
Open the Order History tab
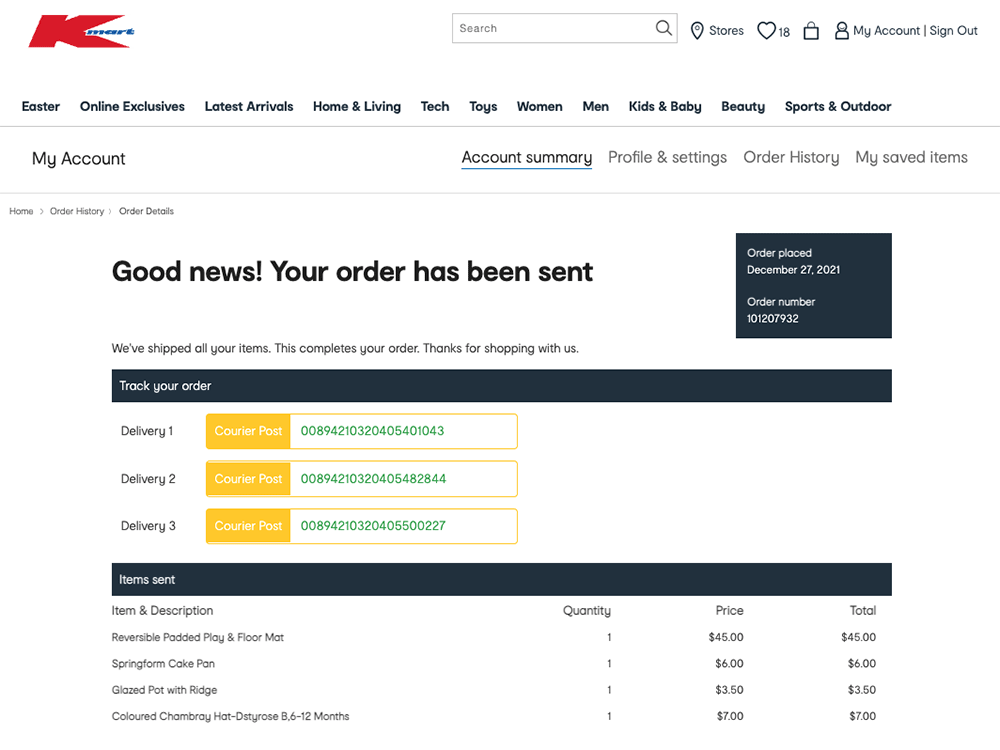click(791, 157)
